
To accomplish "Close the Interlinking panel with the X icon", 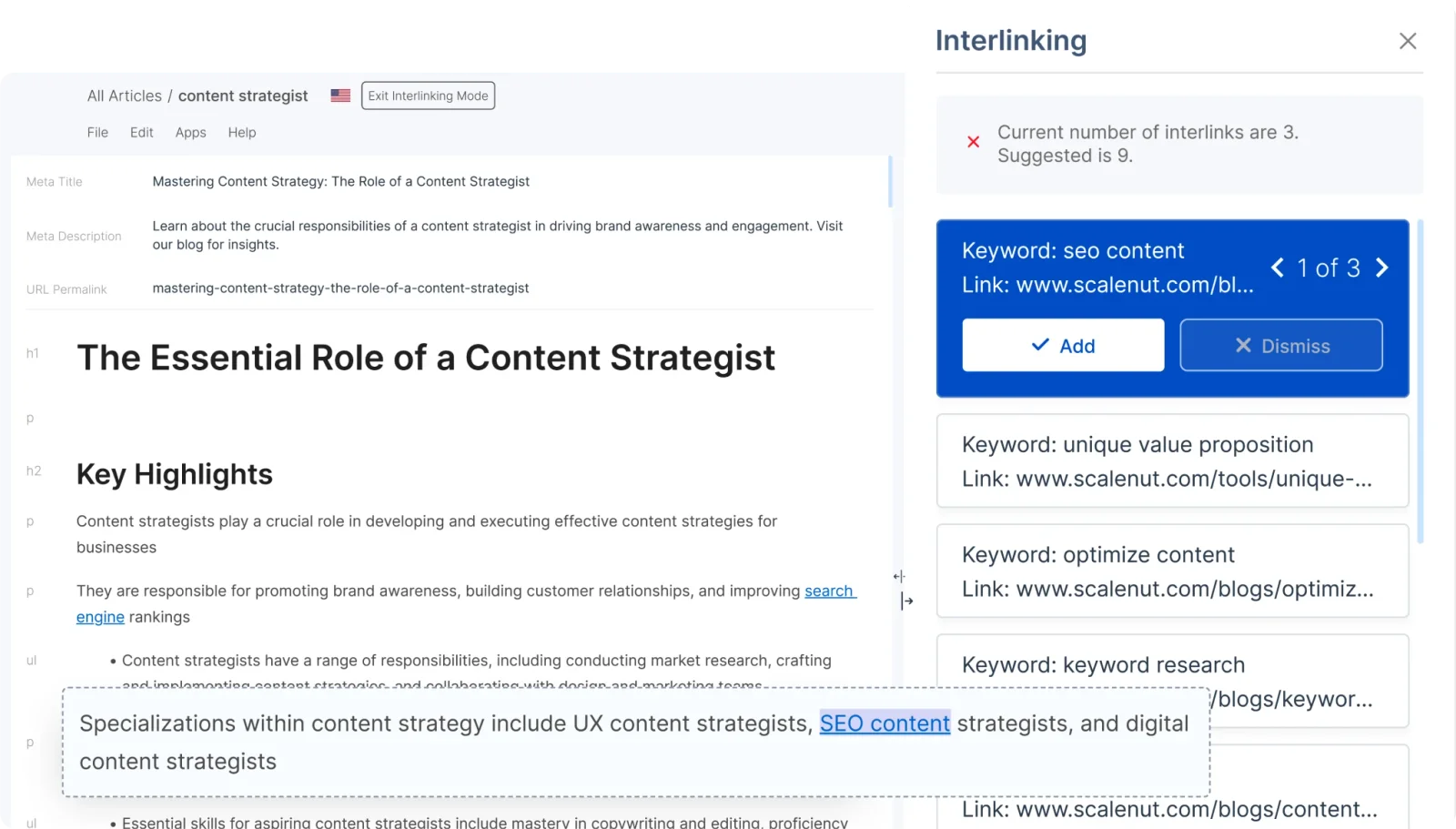I will pos(1408,40).
